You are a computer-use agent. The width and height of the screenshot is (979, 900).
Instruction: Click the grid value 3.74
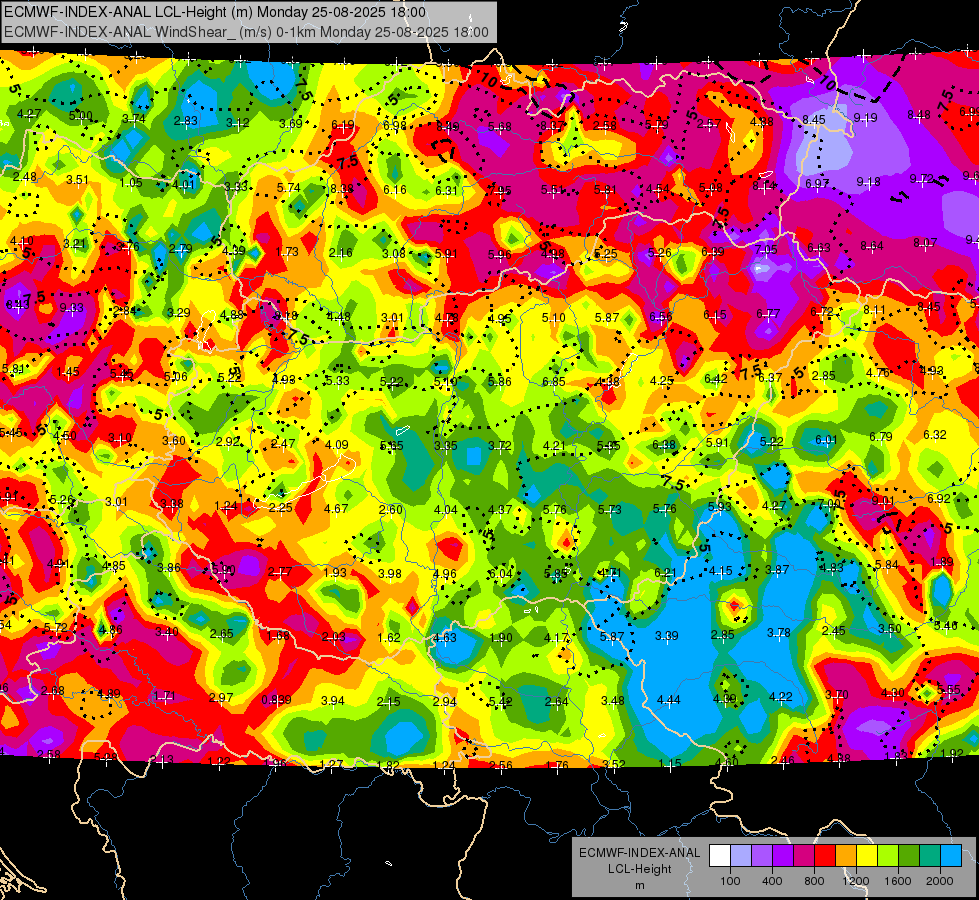click(134, 119)
